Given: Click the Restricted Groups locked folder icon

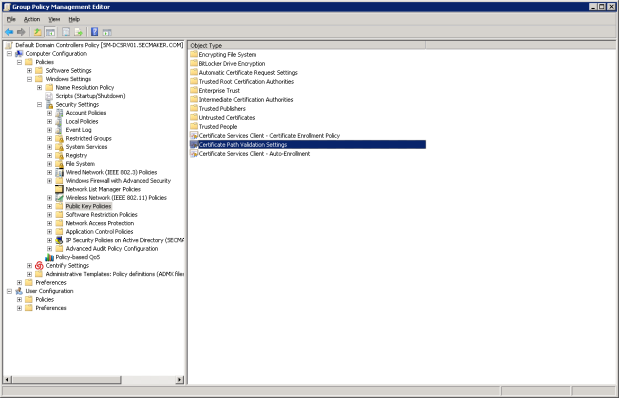Looking at the screenshot, I should pyautogui.click(x=59, y=139).
